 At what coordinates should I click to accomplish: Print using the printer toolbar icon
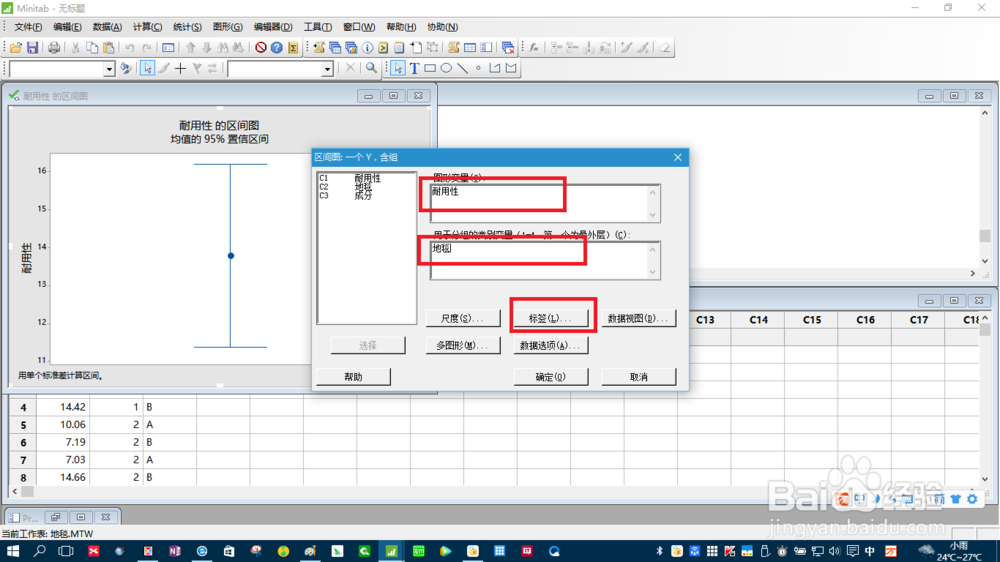54,47
